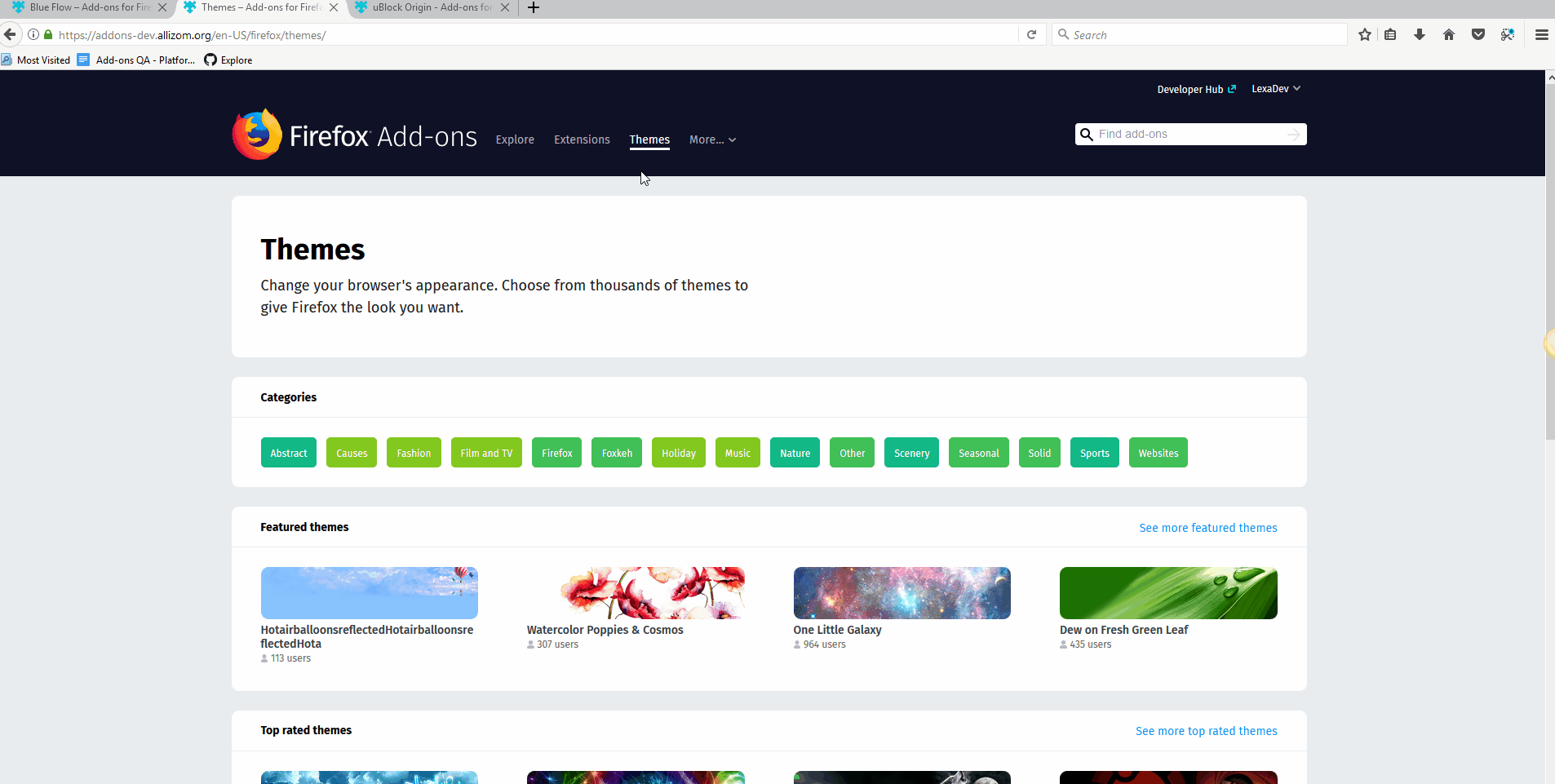Select the Music category
Viewport: 1555px width, 784px height.
[738, 453]
